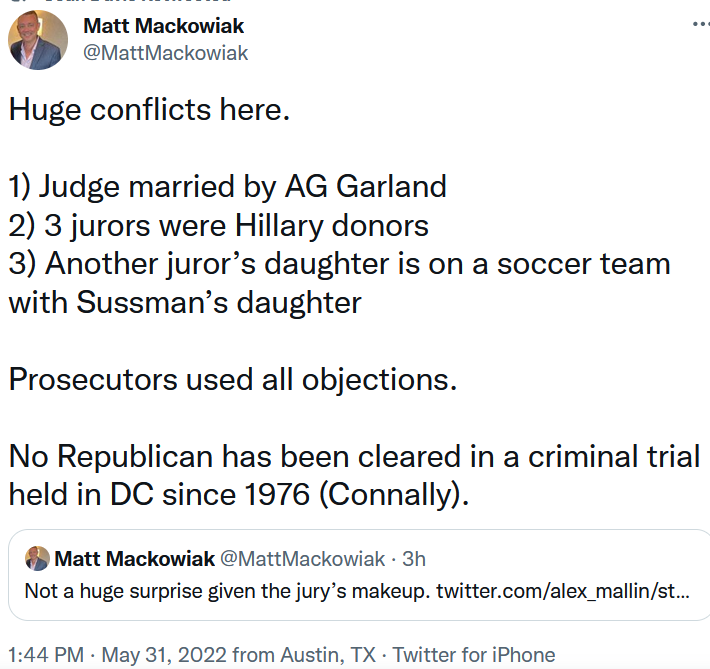The image size is (710, 669).
Task: Open the three-dot more options menu
Action: point(701,24)
